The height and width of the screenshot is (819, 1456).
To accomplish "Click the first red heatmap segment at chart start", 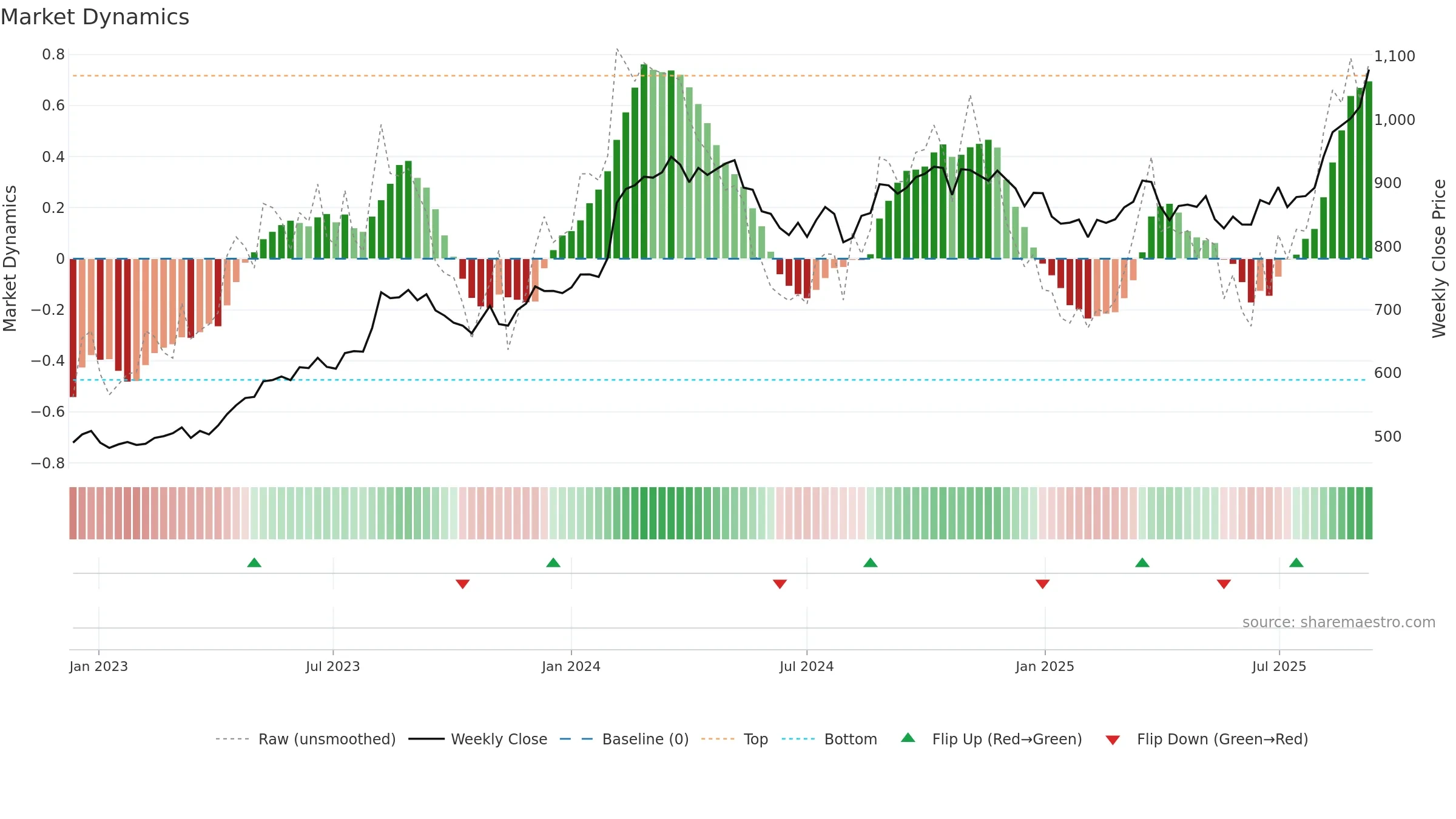I will pos(73,513).
